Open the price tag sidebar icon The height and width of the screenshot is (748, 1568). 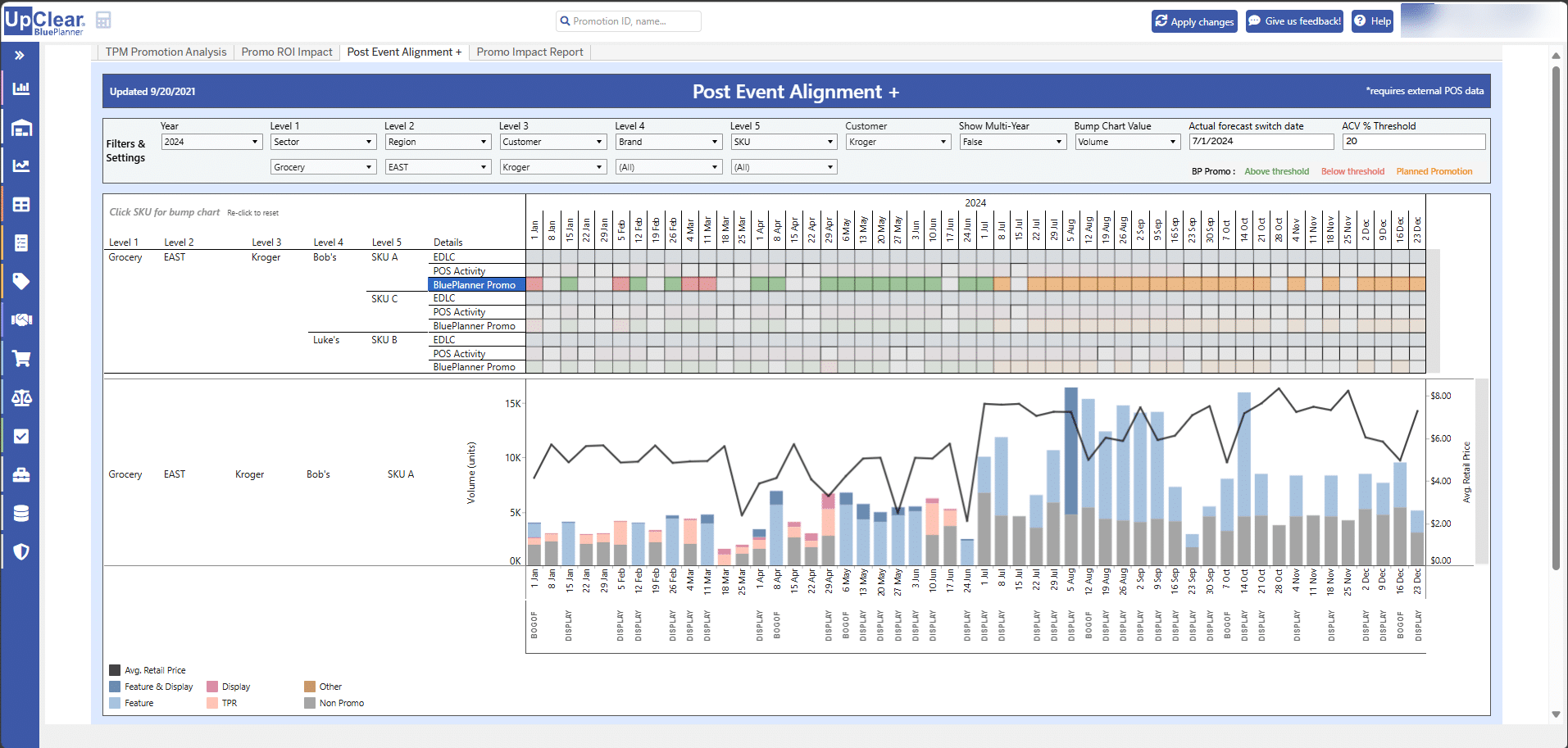[21, 281]
